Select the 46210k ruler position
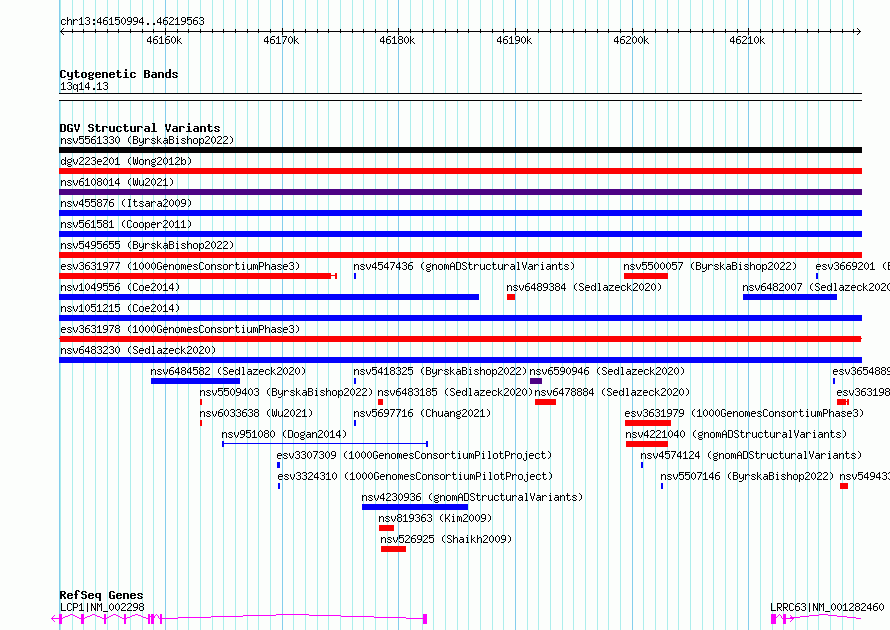 [747, 40]
